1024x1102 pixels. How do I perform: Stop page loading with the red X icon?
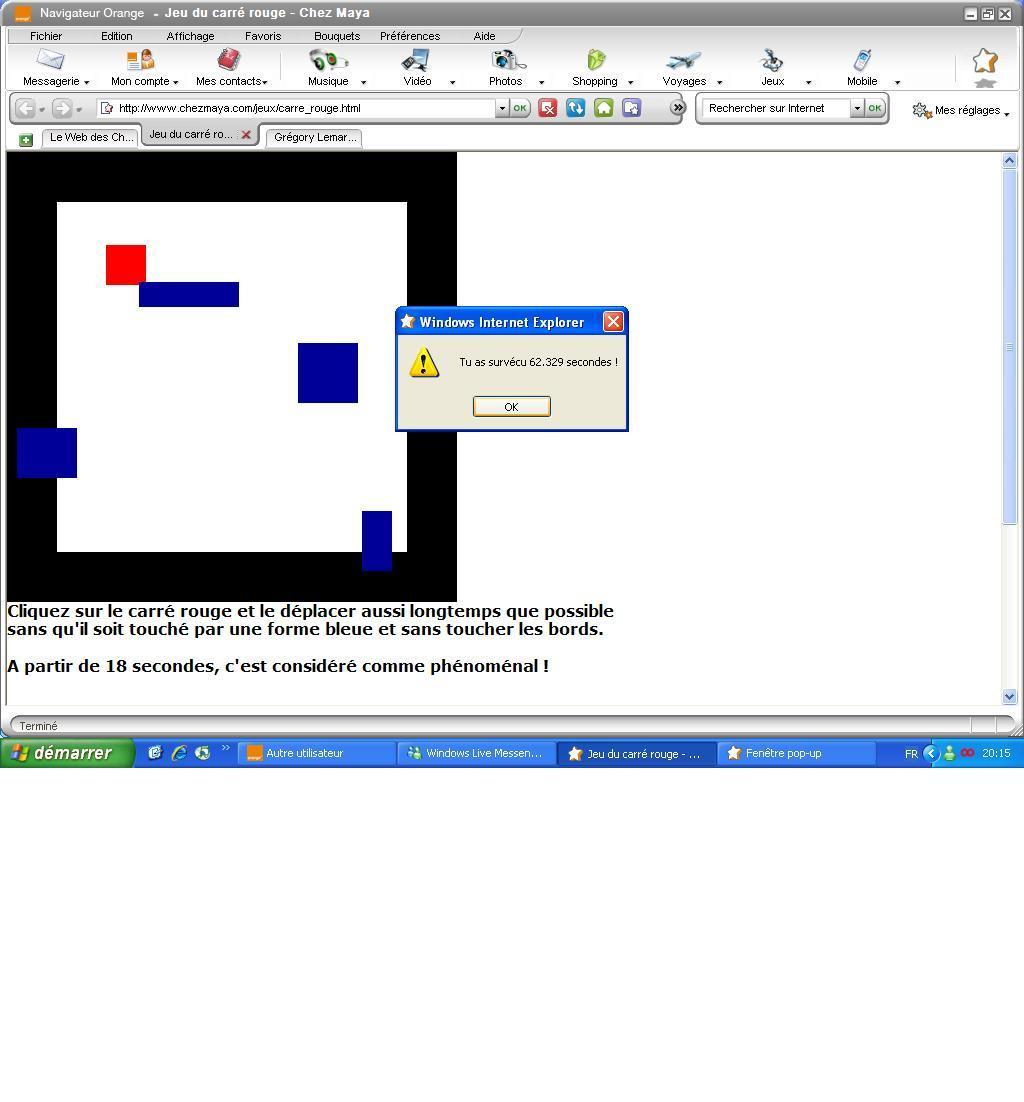pos(547,108)
